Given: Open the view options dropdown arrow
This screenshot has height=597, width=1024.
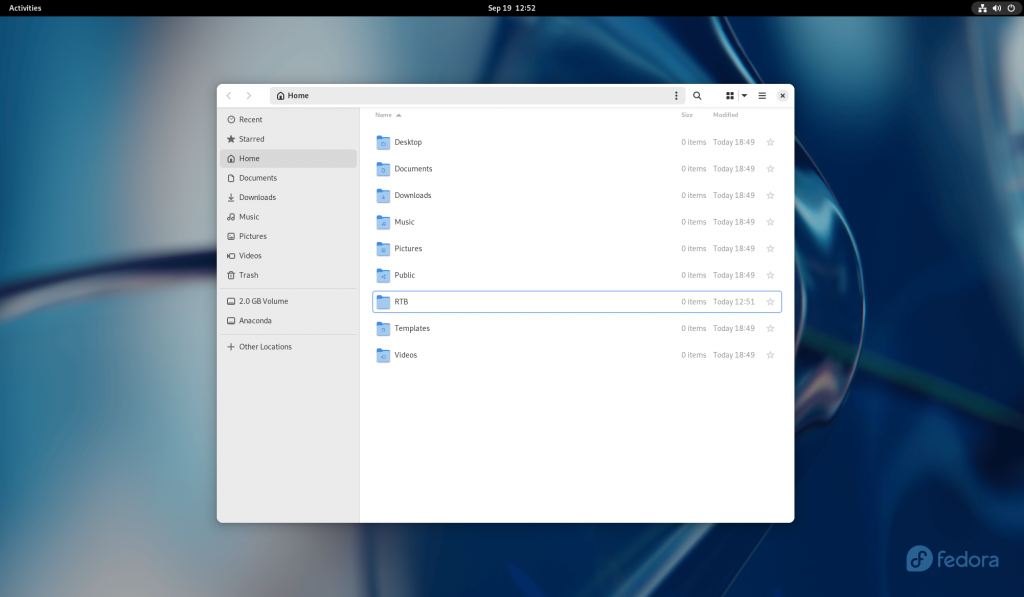Looking at the screenshot, I should [743, 95].
